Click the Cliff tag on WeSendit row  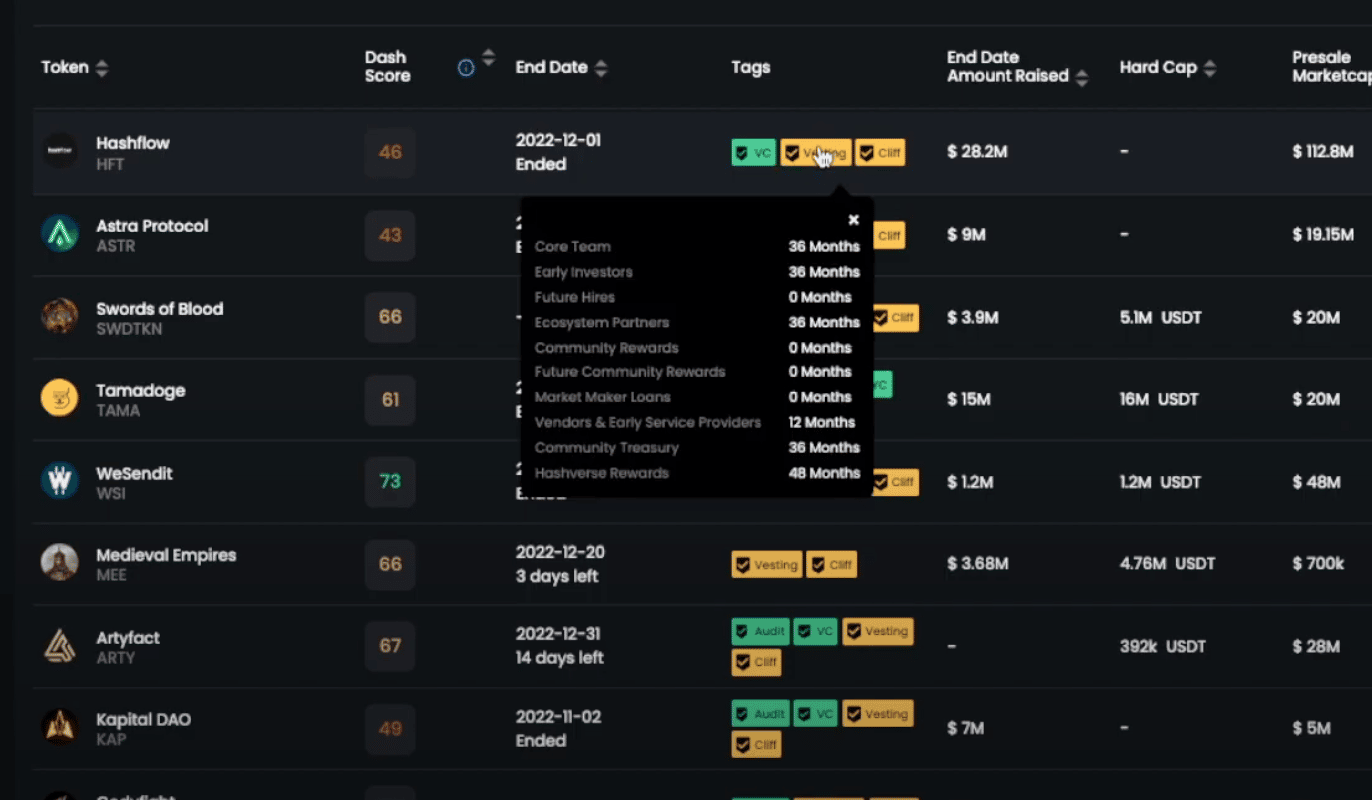pos(895,482)
